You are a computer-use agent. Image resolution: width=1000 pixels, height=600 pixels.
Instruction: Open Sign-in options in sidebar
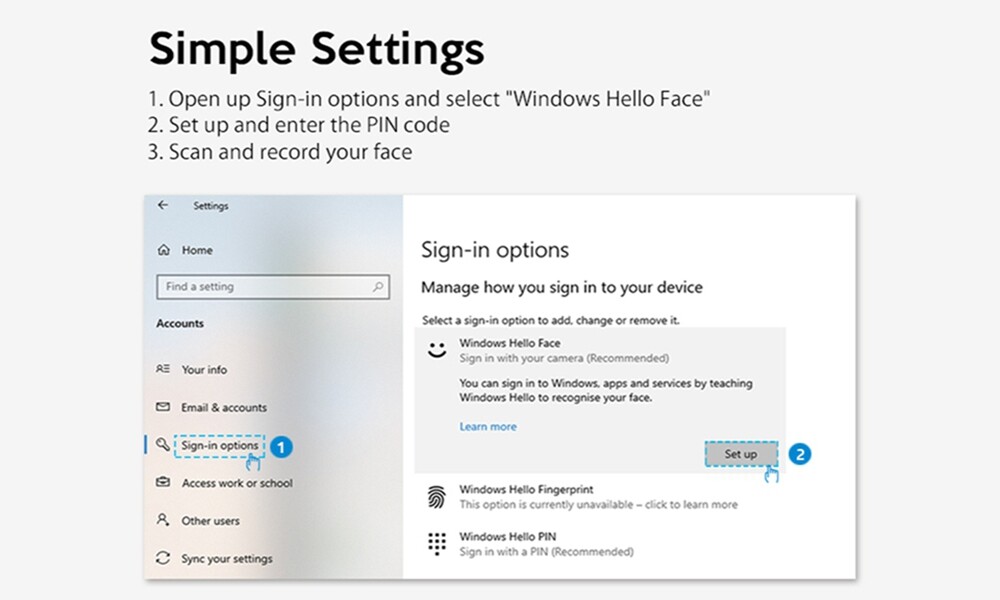tap(220, 446)
